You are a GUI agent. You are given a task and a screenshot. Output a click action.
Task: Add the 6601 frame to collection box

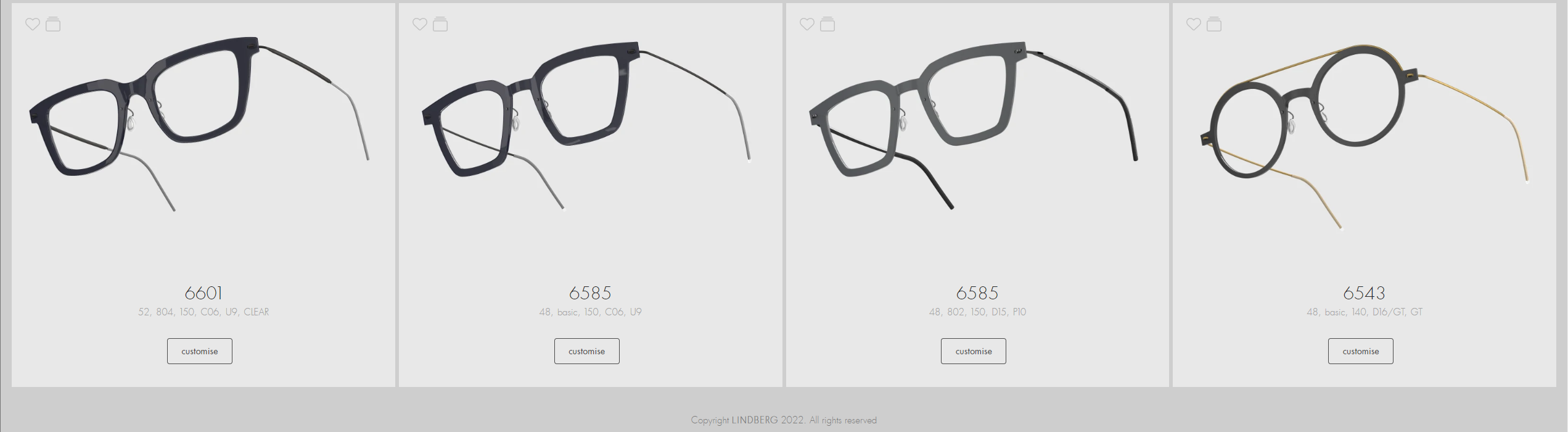pos(54,24)
